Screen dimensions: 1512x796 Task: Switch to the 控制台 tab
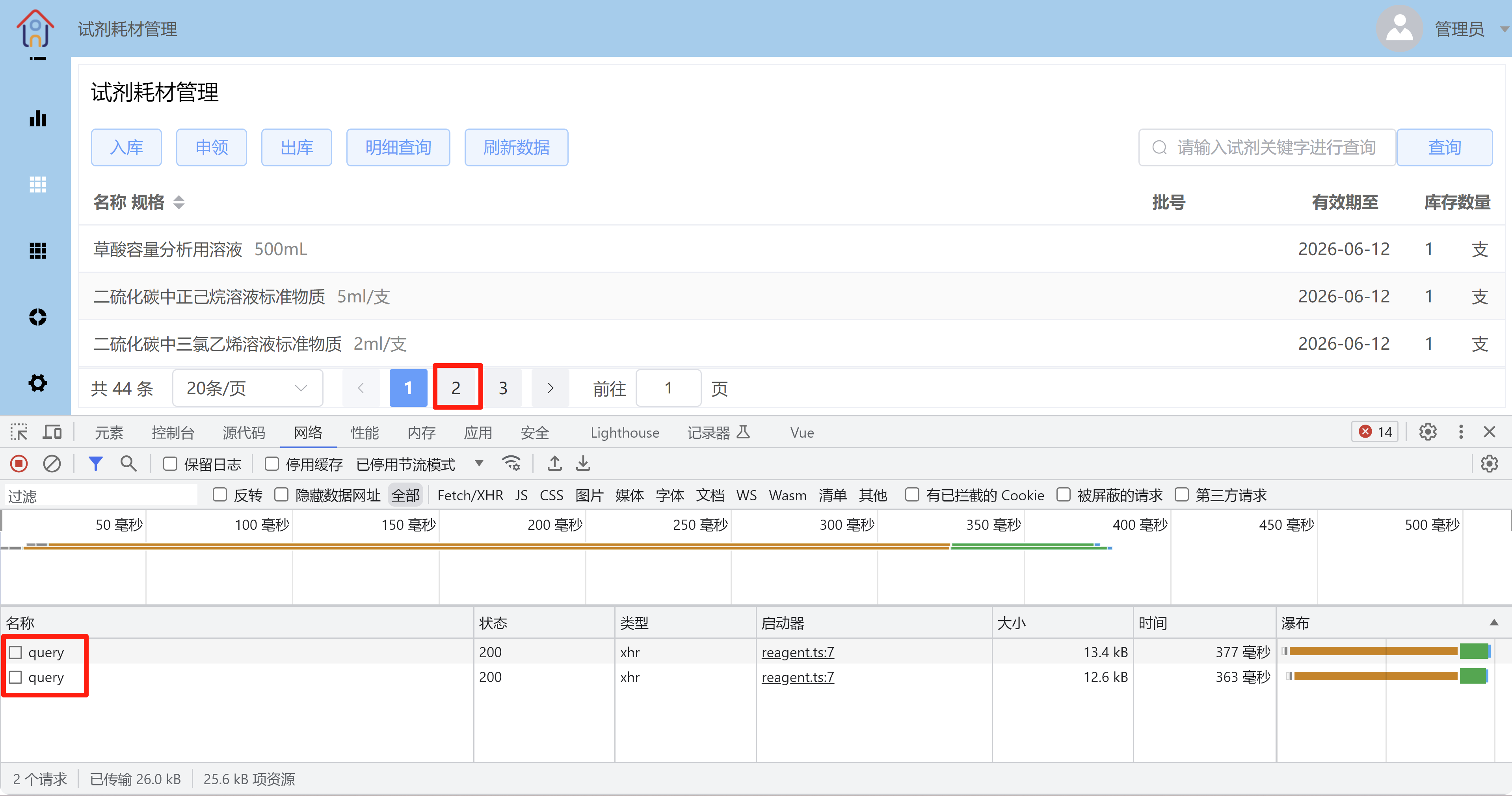pos(173,433)
